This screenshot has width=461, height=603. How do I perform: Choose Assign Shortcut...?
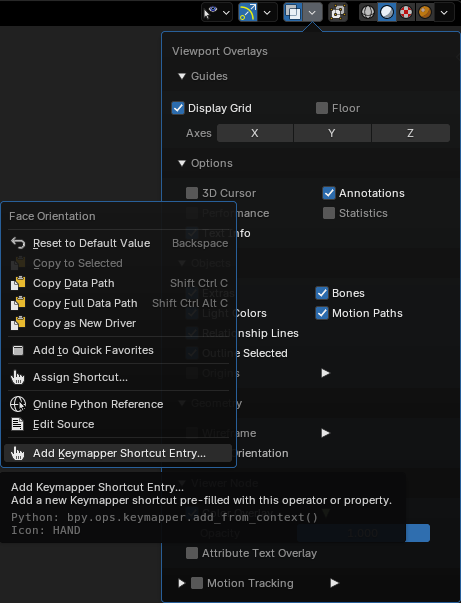[x=118, y=377]
